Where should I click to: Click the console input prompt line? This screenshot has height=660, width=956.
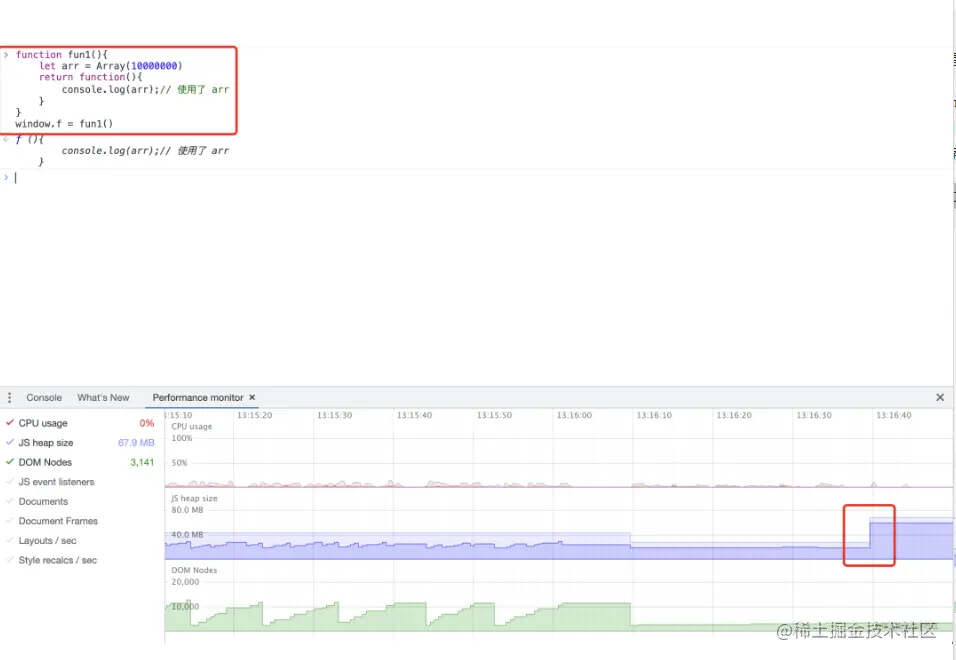(x=476, y=177)
